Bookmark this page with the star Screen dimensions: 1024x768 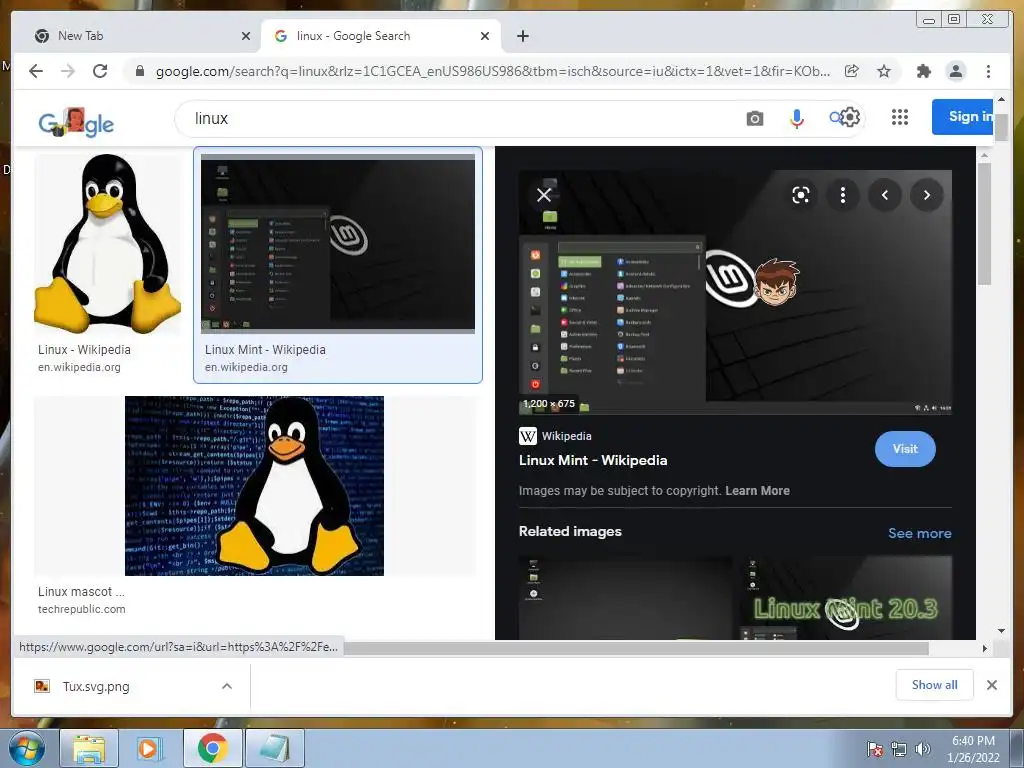click(884, 71)
